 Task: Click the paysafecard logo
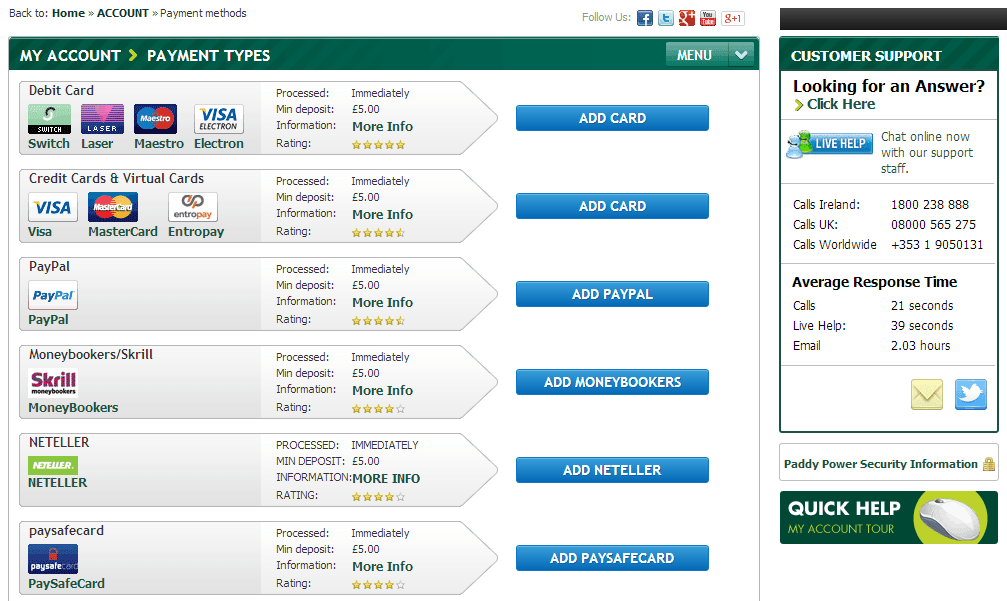[53, 559]
